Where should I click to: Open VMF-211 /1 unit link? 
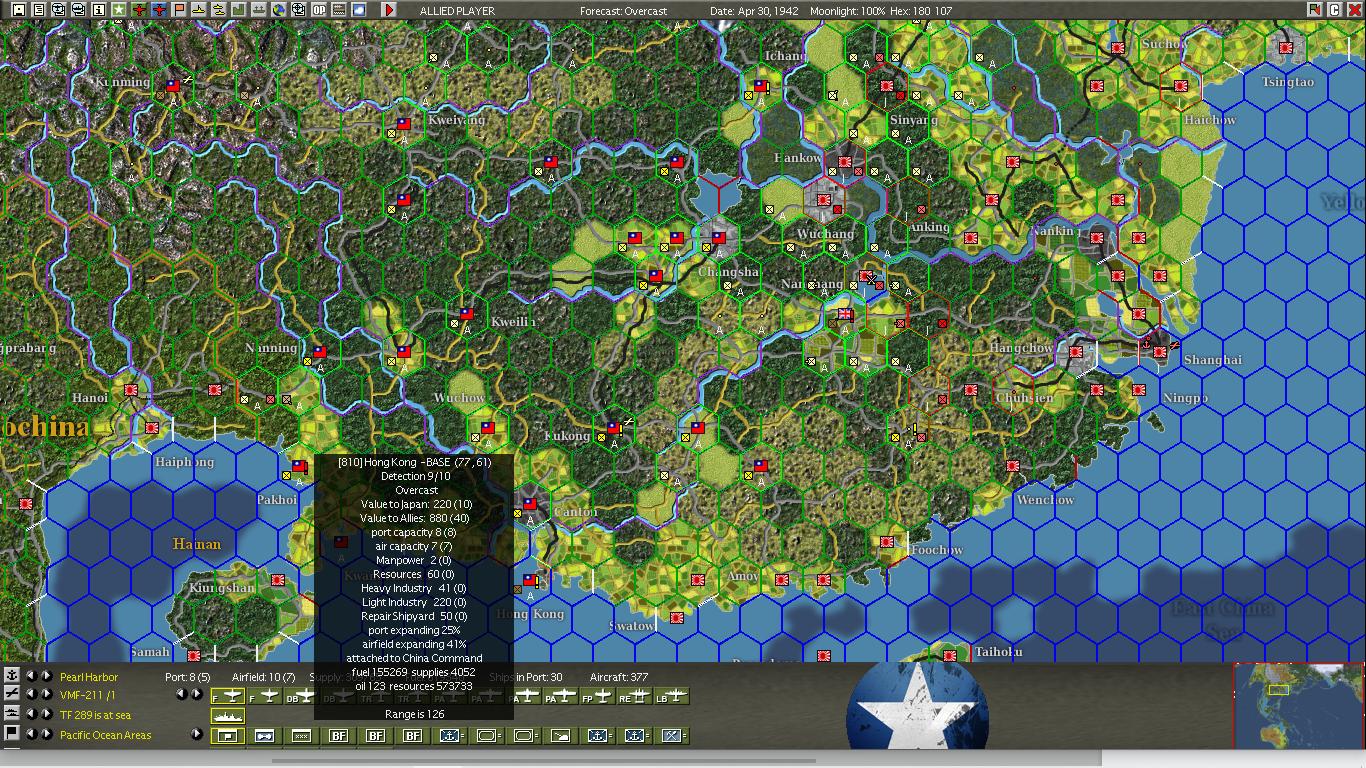tap(88, 696)
